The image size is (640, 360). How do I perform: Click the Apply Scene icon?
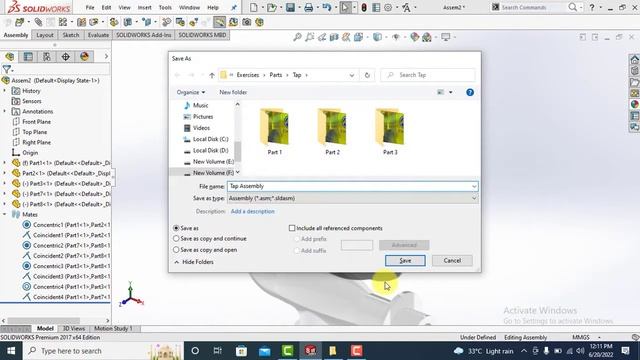[427, 37]
